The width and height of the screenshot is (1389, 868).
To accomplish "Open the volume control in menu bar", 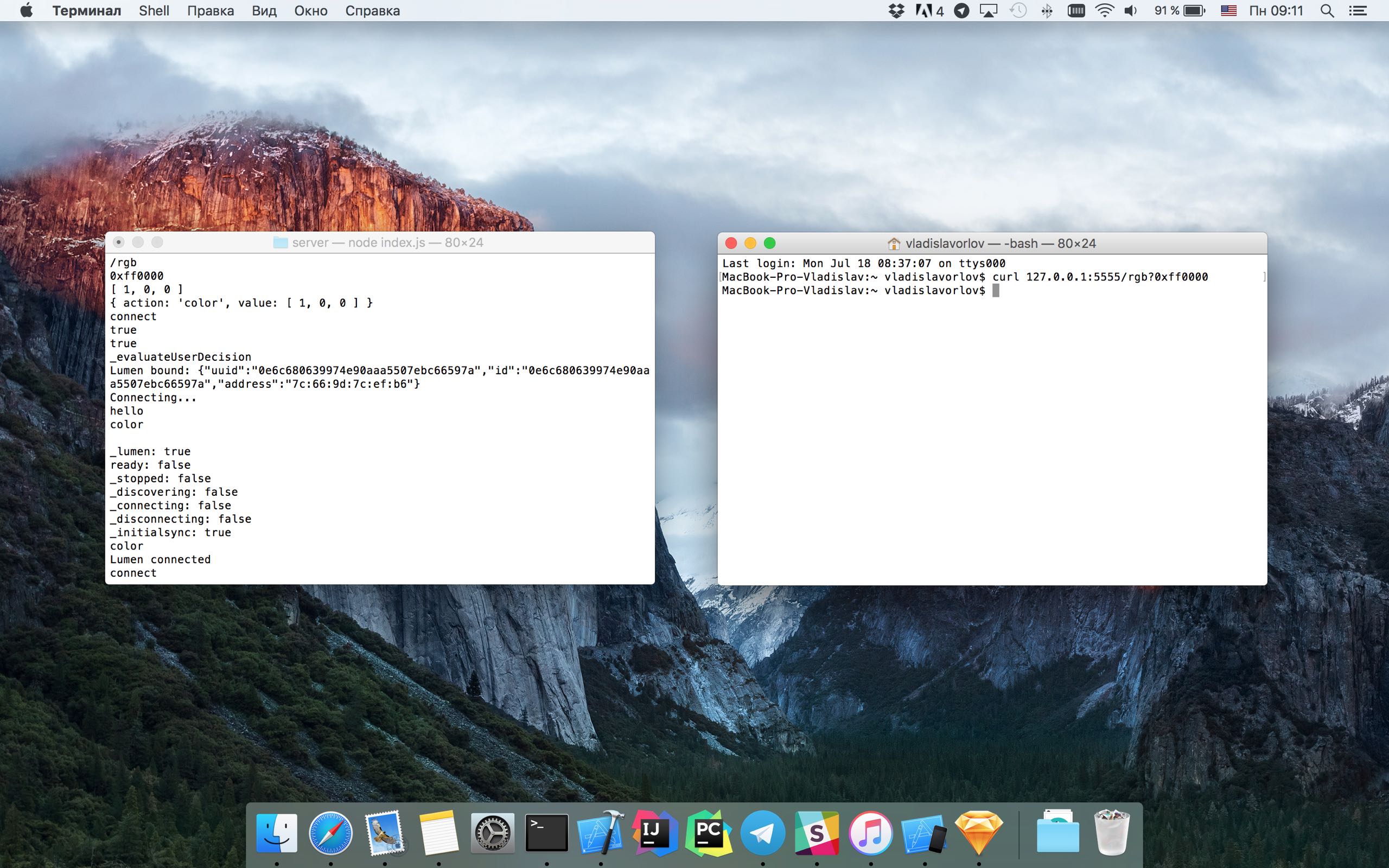I will pyautogui.click(x=1130, y=10).
